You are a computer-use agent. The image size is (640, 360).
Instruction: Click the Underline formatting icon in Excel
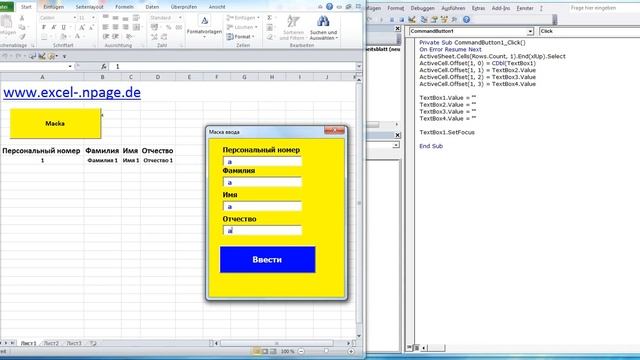[x=63, y=27]
